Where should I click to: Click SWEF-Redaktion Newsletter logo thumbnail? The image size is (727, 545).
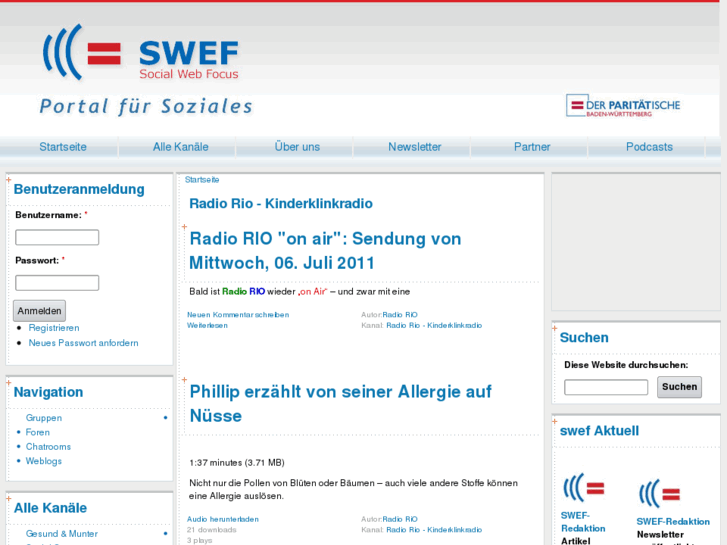point(660,494)
